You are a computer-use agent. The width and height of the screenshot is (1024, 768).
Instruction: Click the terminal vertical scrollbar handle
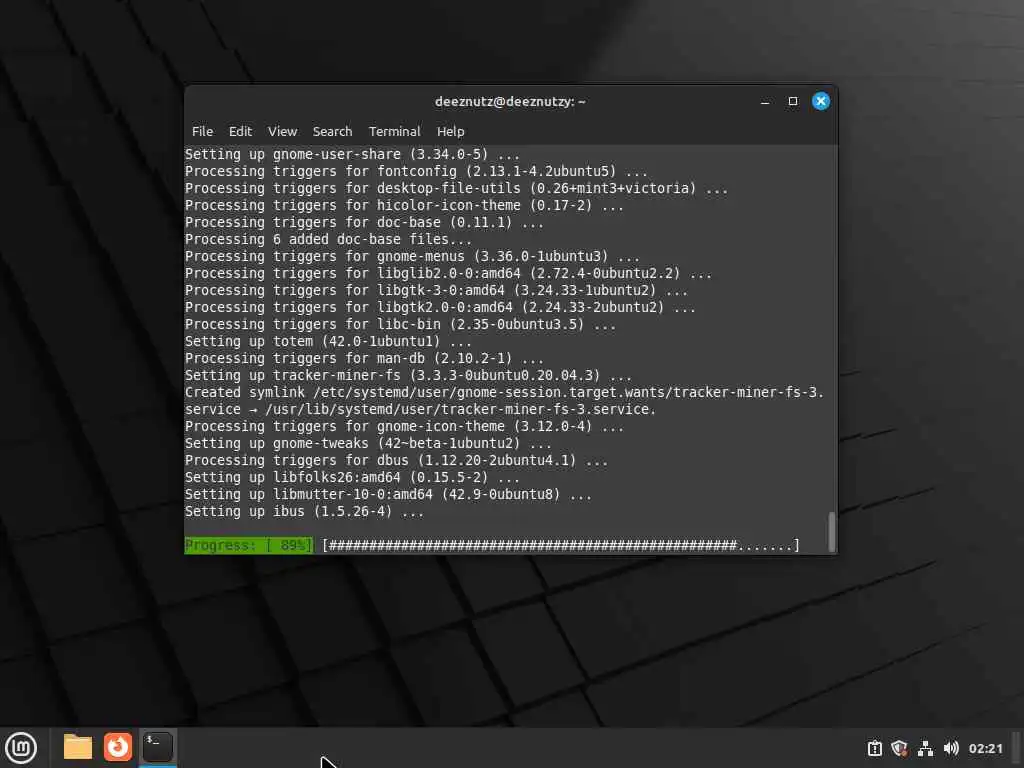(831, 532)
